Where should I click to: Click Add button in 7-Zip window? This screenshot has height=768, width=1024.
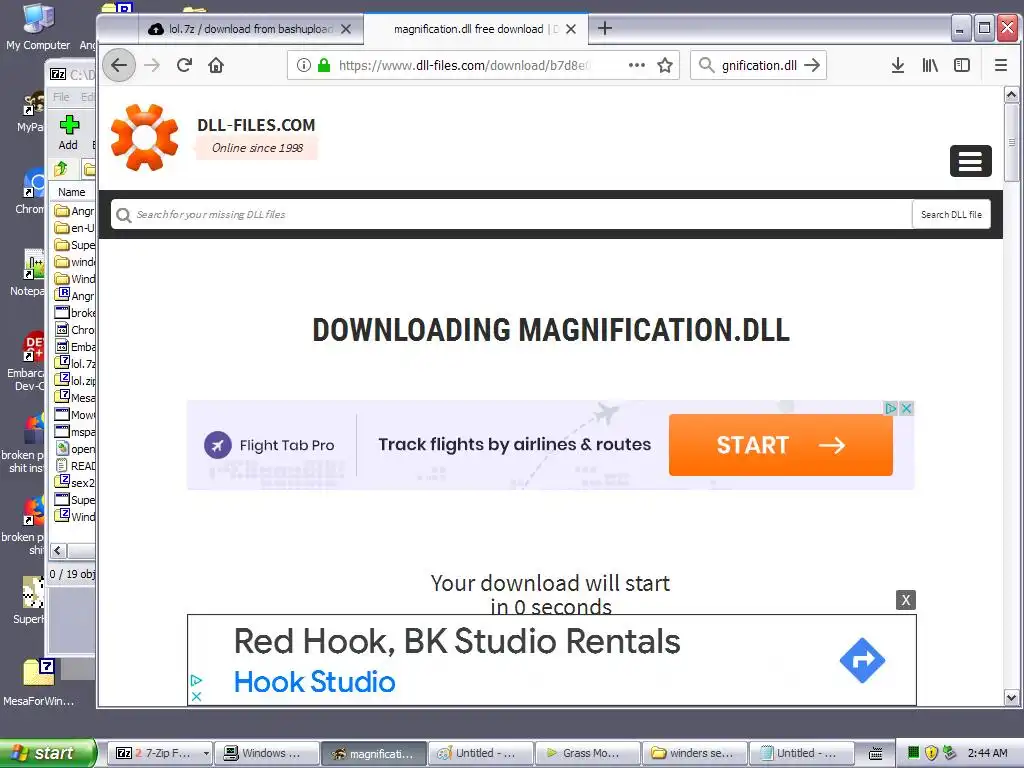point(69,133)
